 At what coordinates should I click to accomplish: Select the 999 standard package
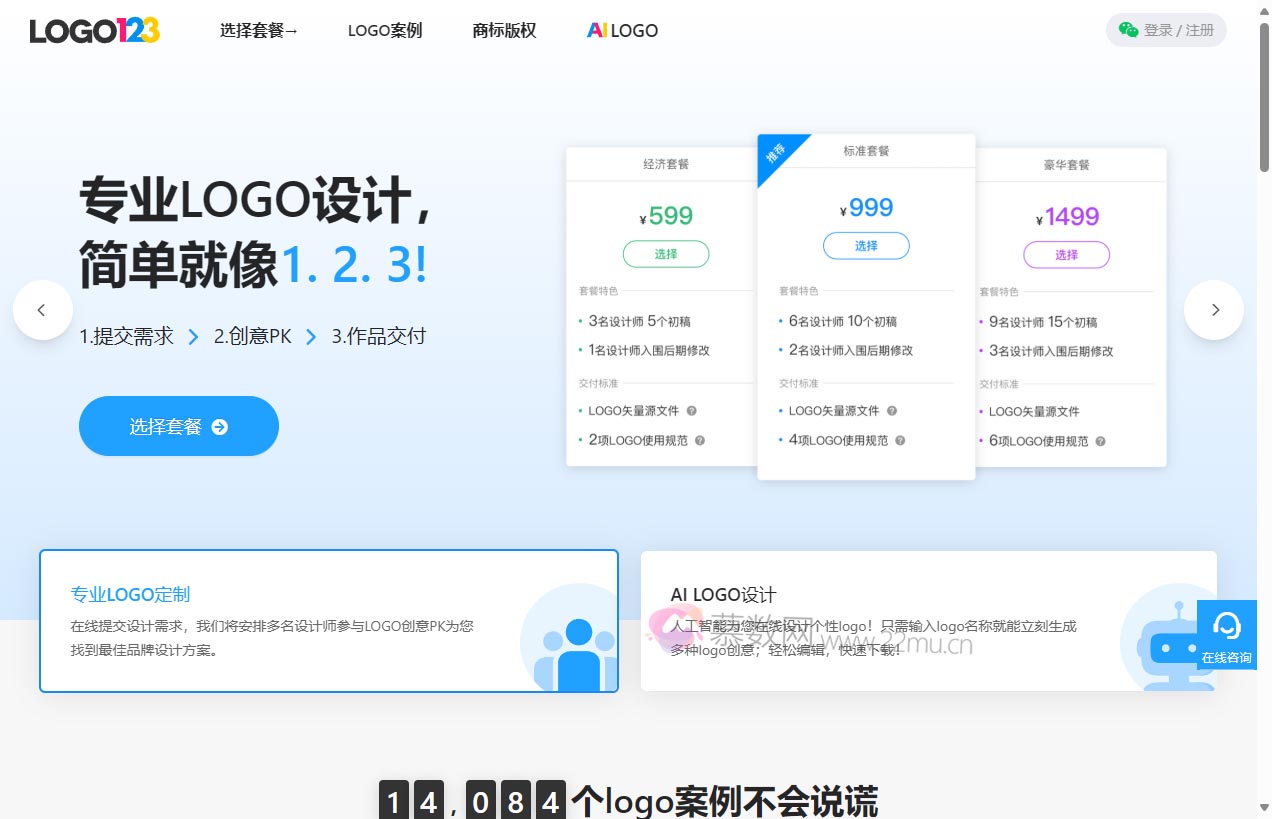pos(866,246)
